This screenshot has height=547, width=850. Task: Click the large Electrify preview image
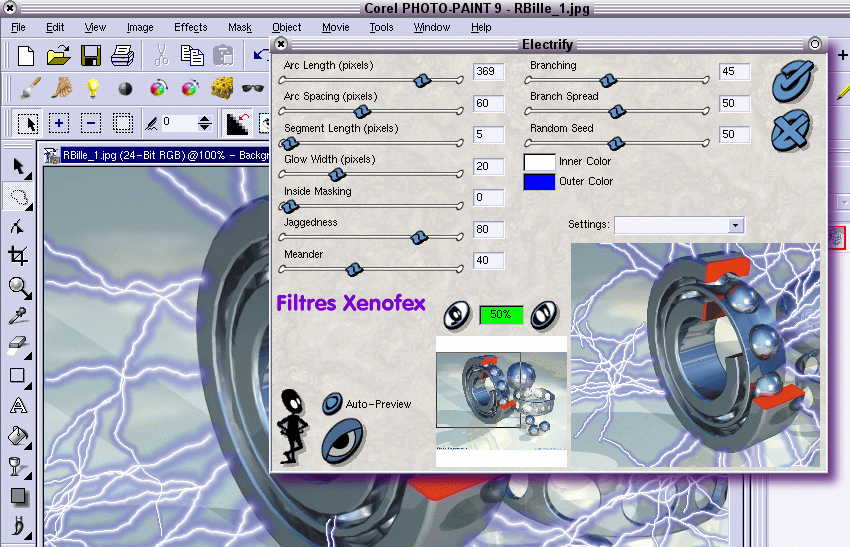(696, 355)
